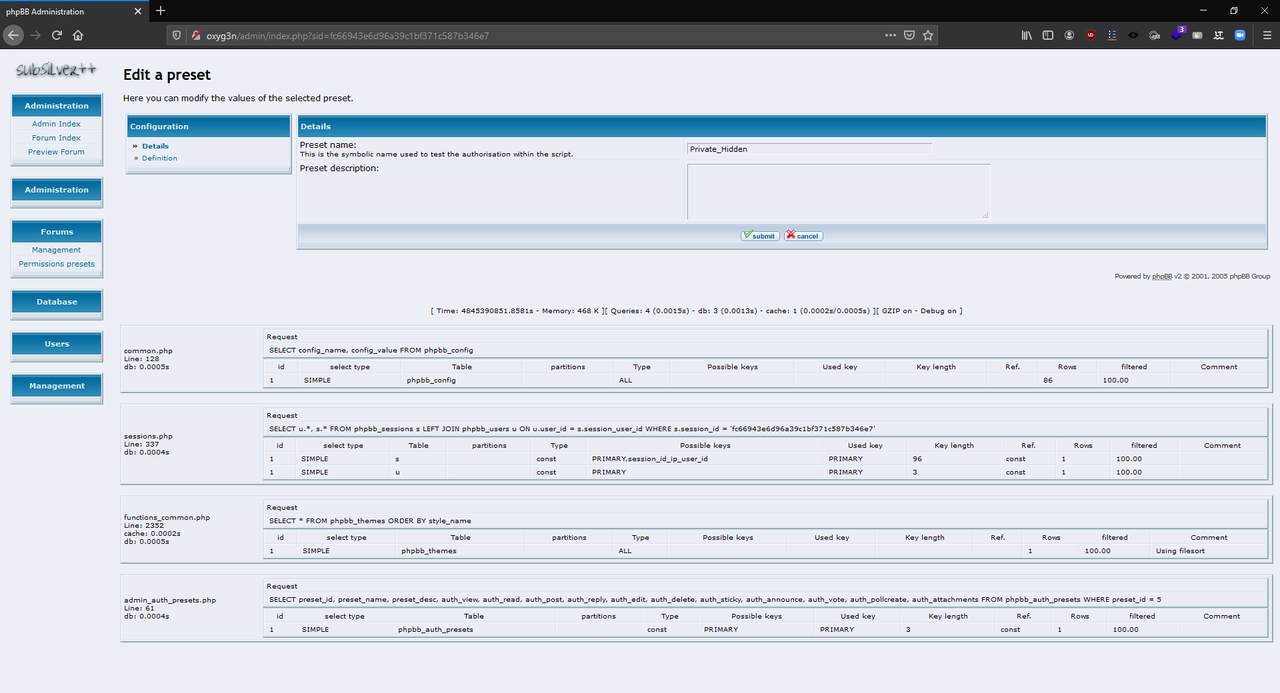Expand the Users menu section
The width and height of the screenshot is (1280, 693).
(57, 344)
